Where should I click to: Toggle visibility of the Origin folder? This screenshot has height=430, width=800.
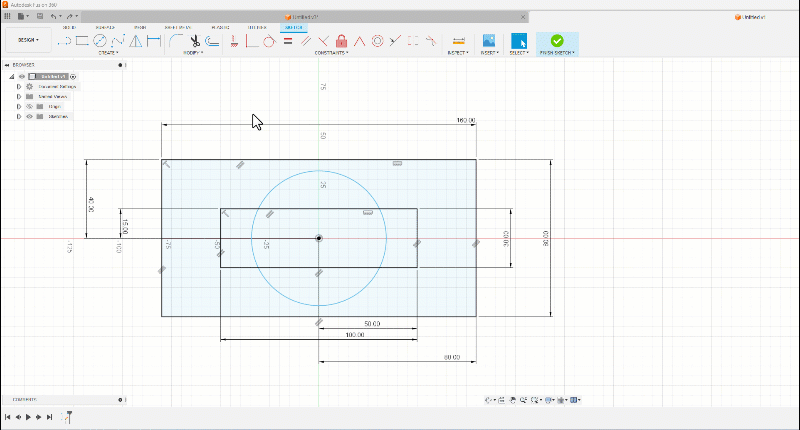[29, 106]
